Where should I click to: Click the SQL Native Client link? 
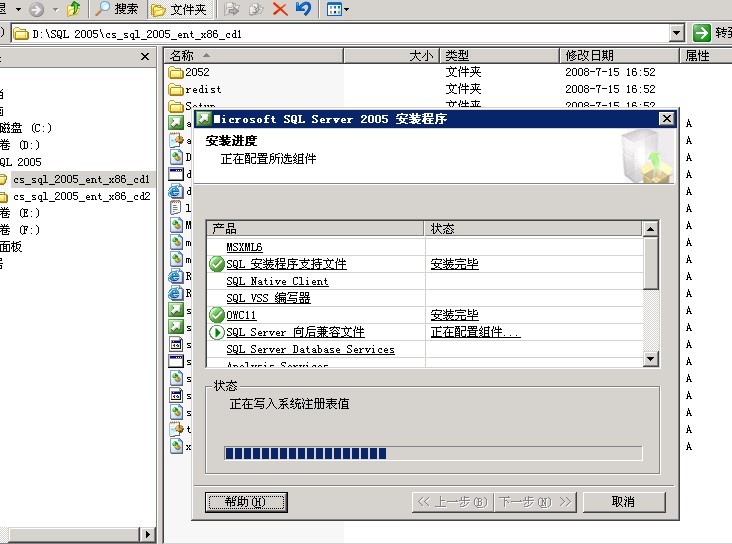pos(277,281)
